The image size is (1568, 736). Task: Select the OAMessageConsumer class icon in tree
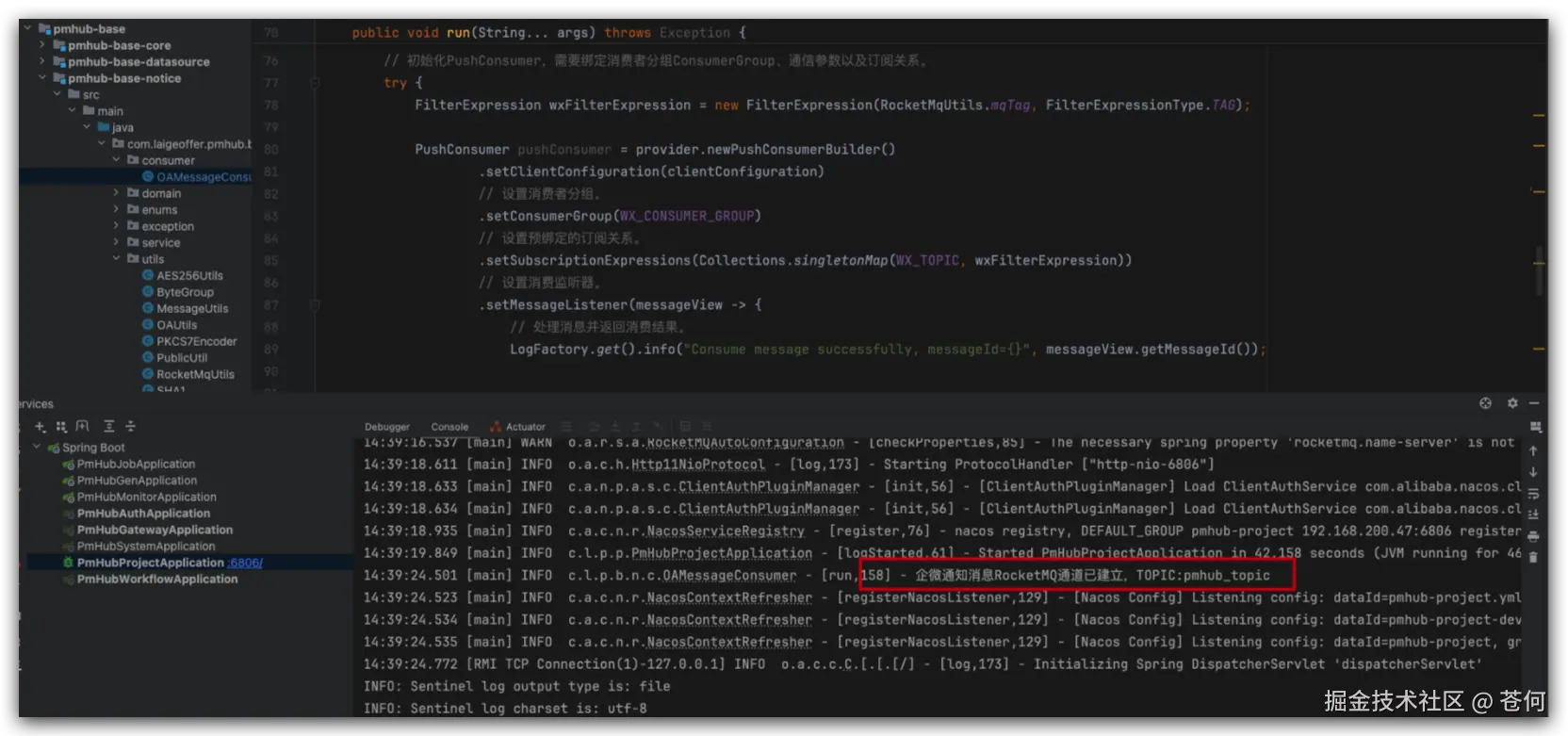pos(148,176)
